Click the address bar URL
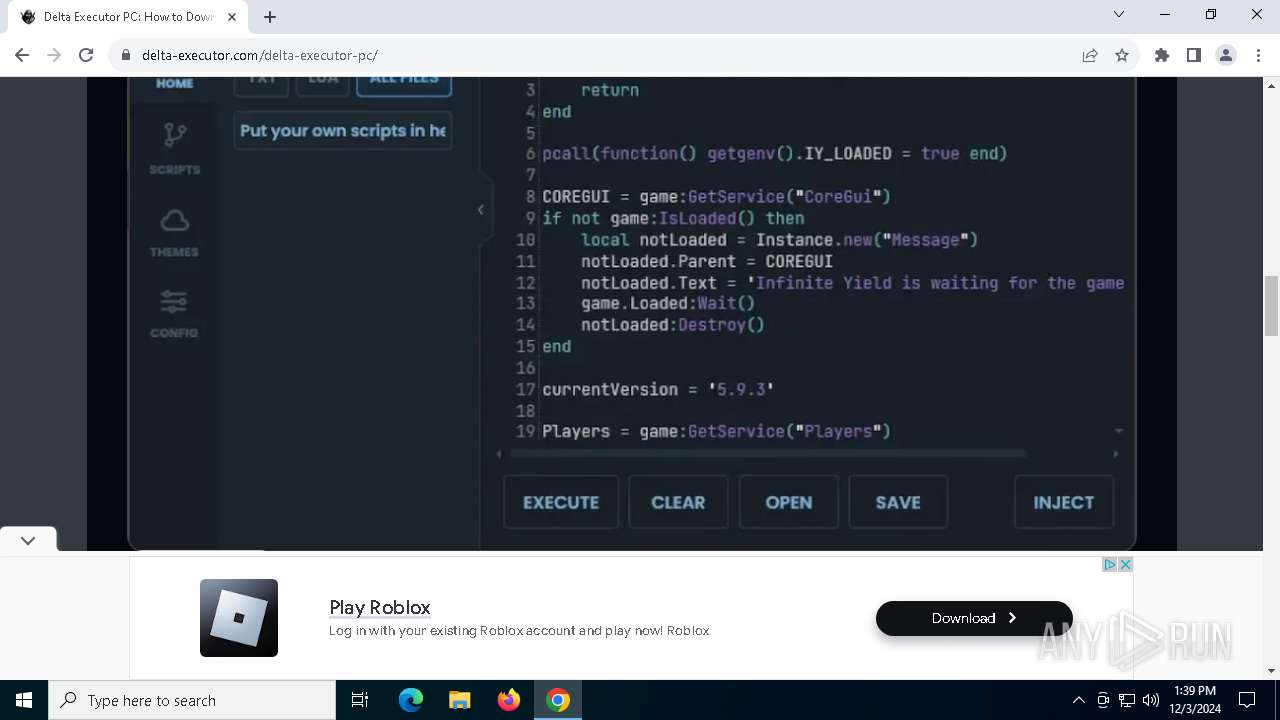1280x720 pixels. [260, 55]
